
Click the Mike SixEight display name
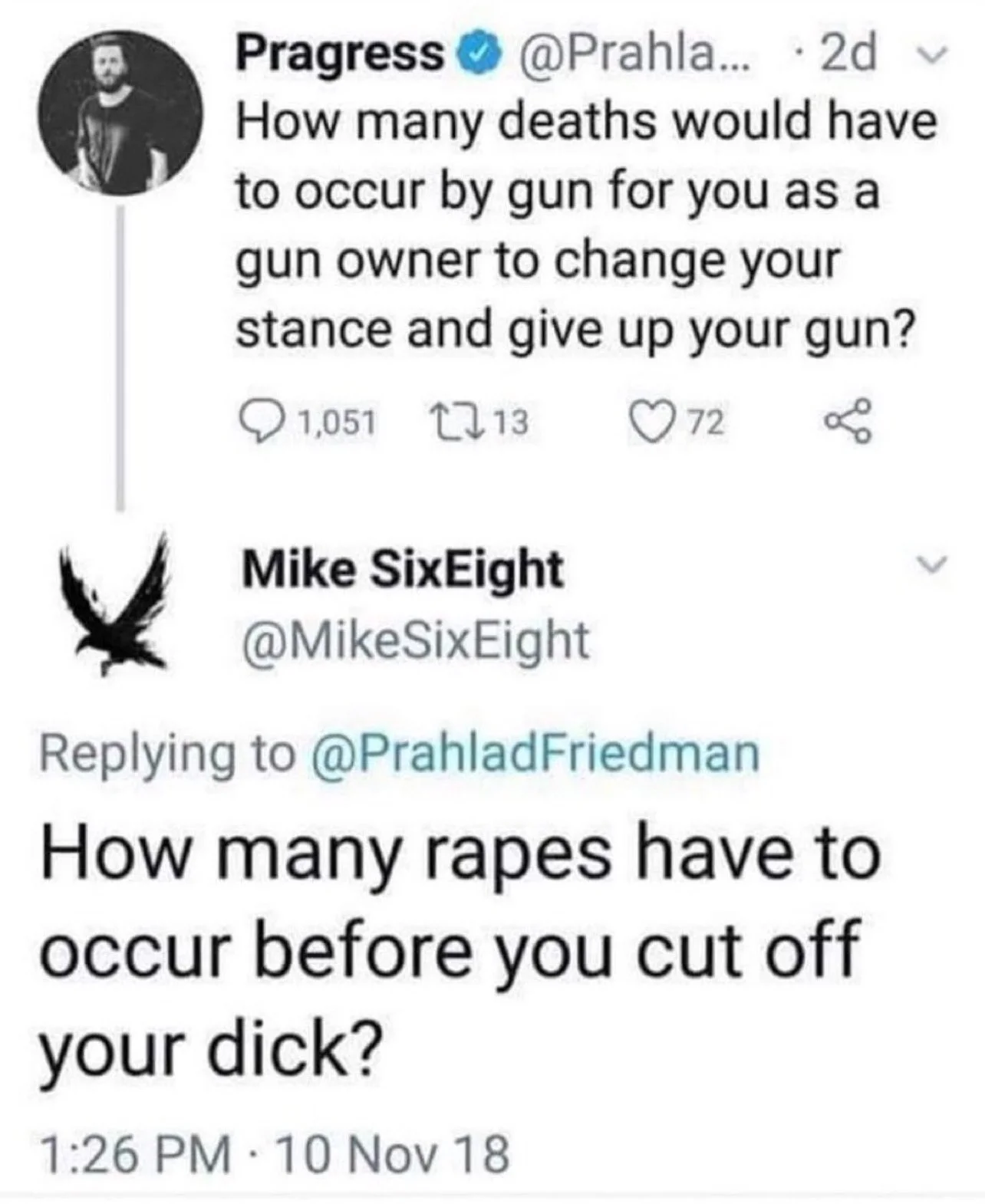pyautogui.click(x=403, y=569)
